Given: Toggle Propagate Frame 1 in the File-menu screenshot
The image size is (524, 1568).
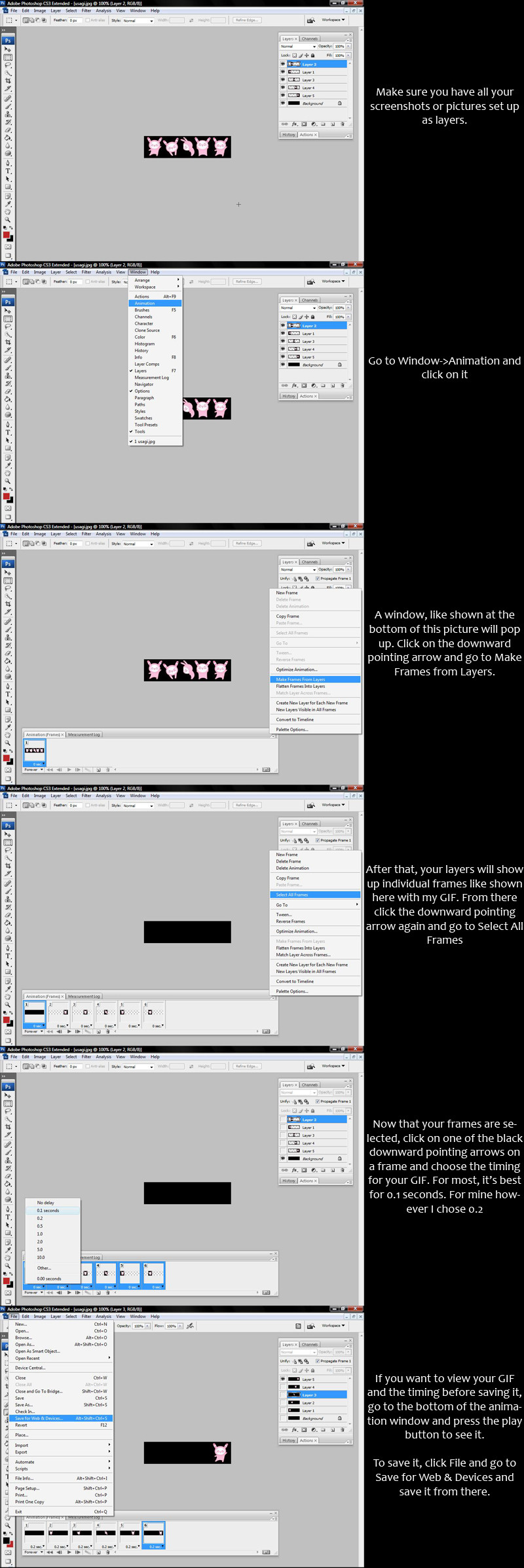Looking at the screenshot, I should (x=317, y=1361).
